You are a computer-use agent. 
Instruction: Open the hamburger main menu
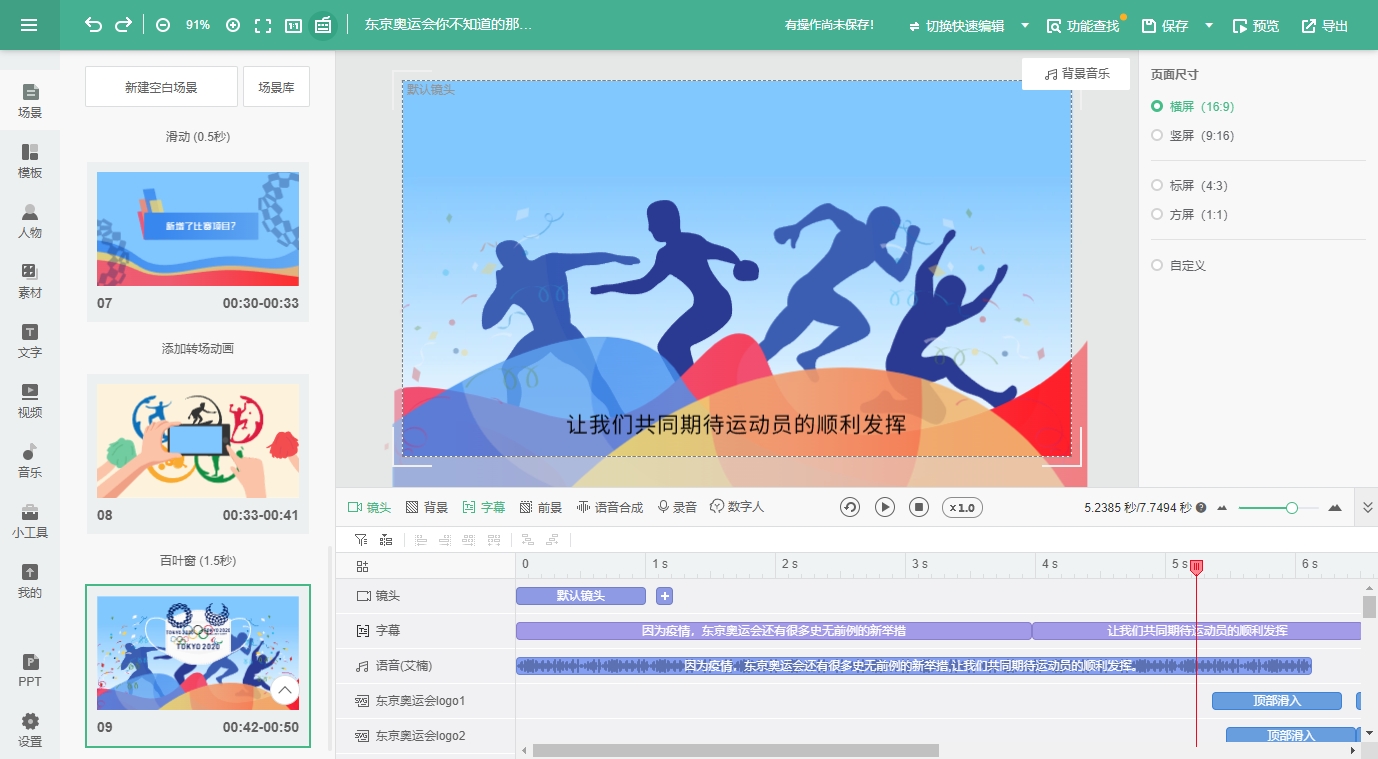[29, 25]
